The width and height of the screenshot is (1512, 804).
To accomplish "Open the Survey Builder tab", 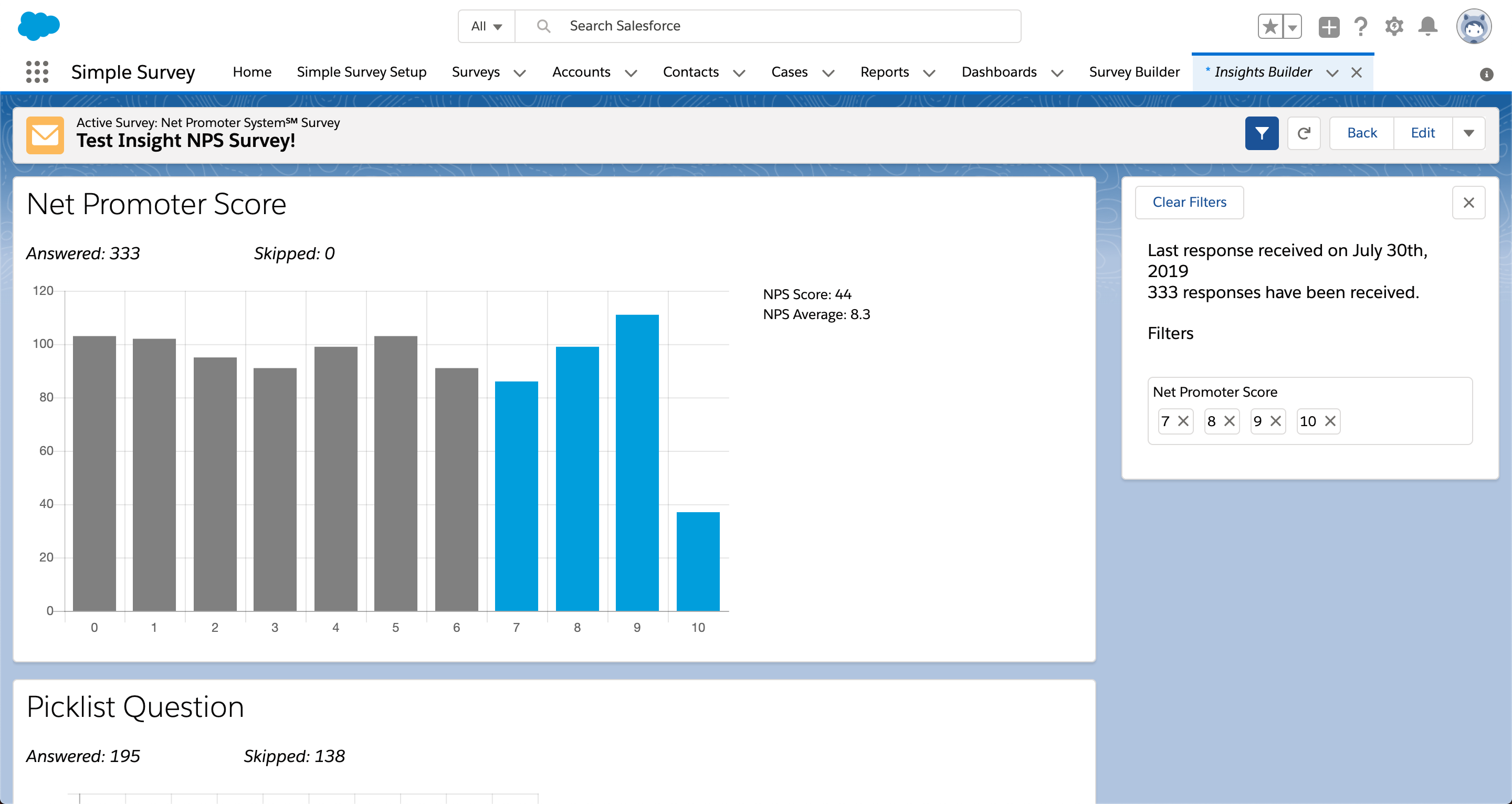I will 1134,72.
